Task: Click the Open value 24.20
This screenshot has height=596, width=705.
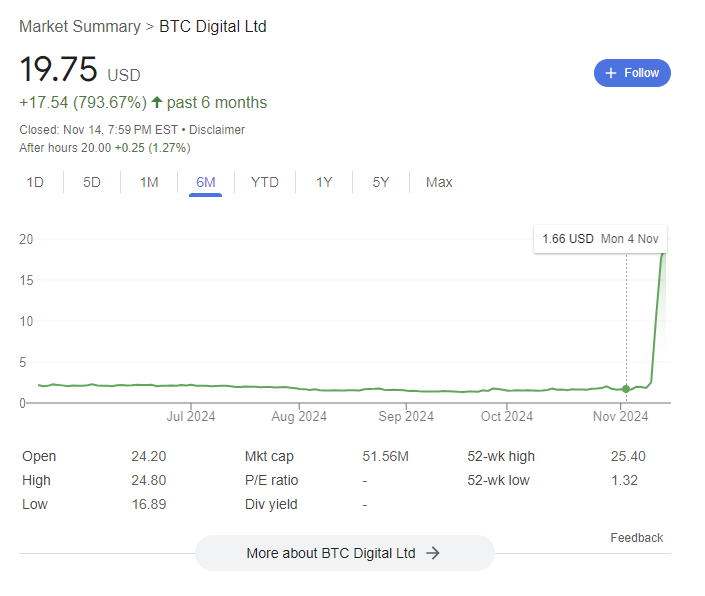Action: coord(149,456)
